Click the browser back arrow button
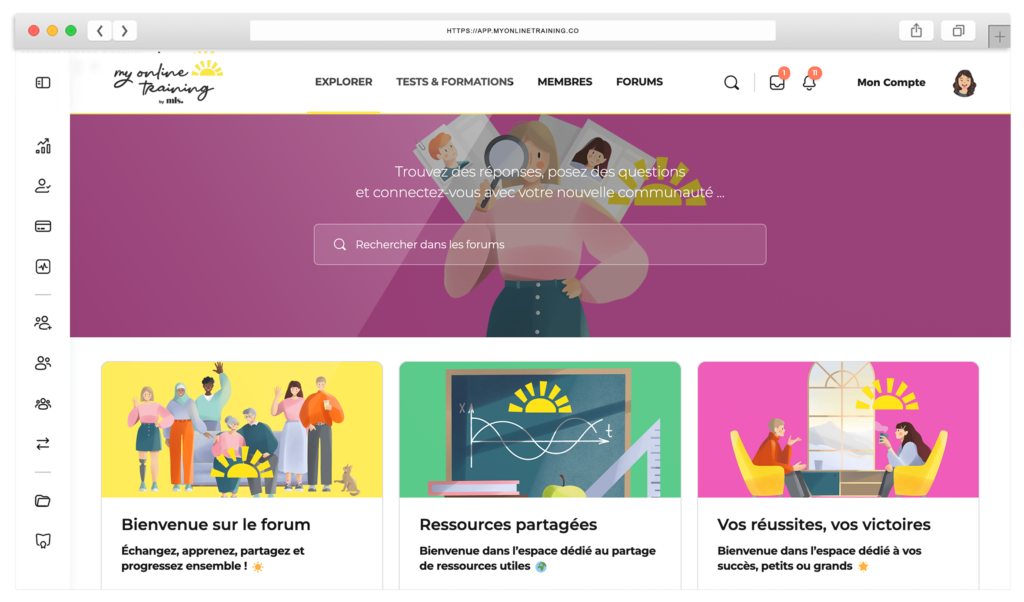This screenshot has height=602, width=1024. click(x=100, y=31)
